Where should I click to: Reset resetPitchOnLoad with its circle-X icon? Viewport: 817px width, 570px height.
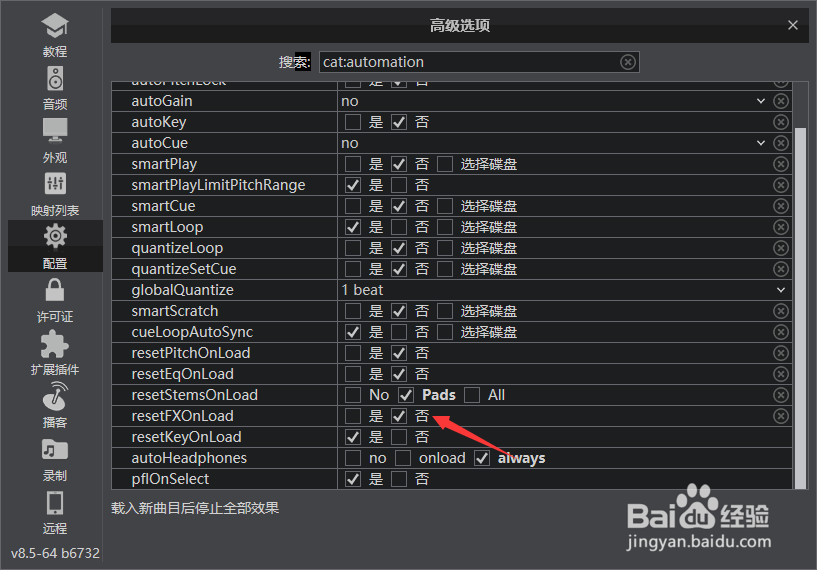(781, 353)
